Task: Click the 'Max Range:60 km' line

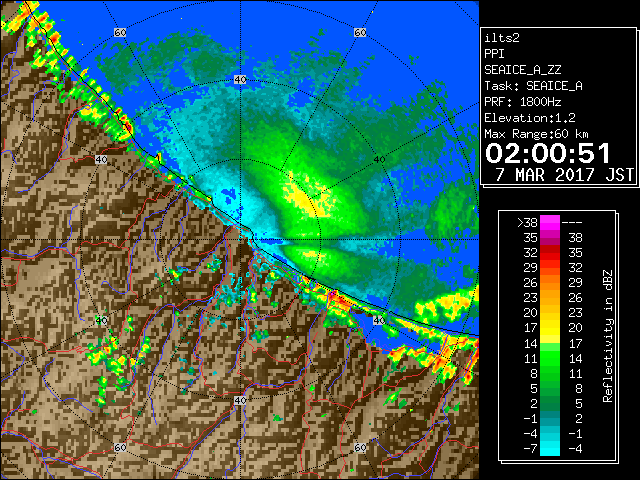Action: pyautogui.click(x=536, y=134)
